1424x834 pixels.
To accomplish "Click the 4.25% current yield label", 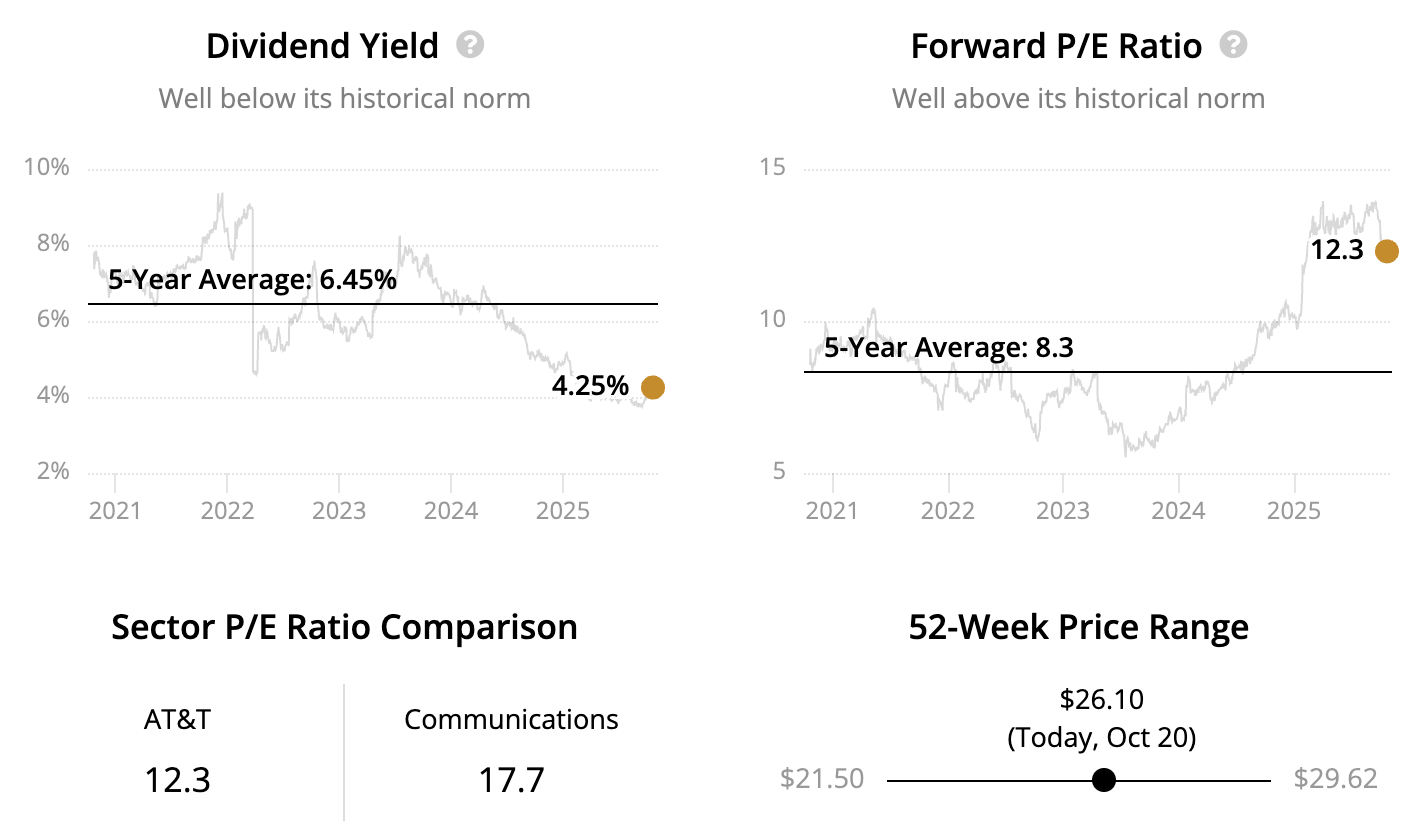I will point(590,386).
